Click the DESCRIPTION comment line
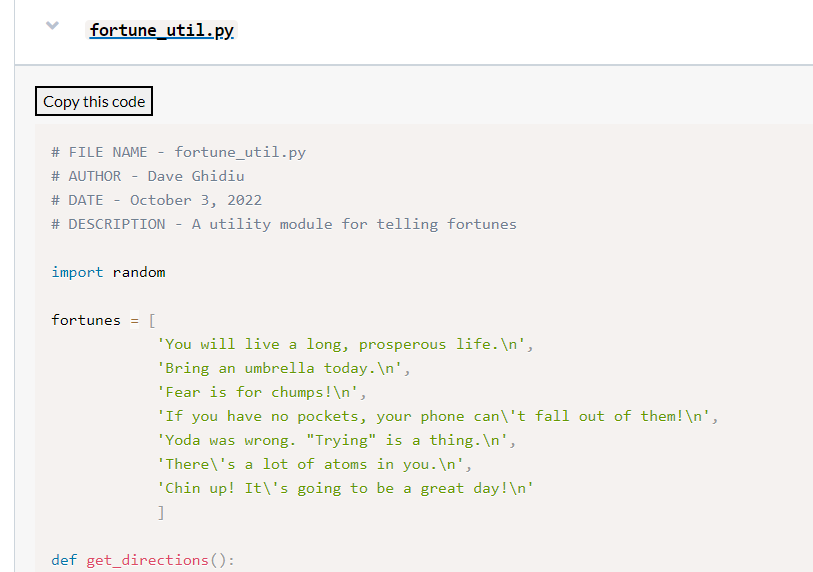813x572 pixels. tap(284, 225)
